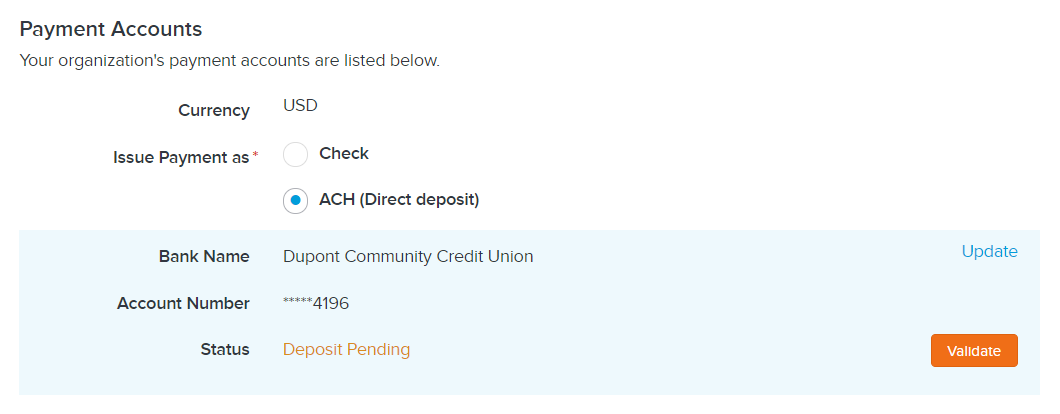Select the ACH (Direct deposit) radio button
Image resolution: width=1060 pixels, height=414 pixels.
295,200
